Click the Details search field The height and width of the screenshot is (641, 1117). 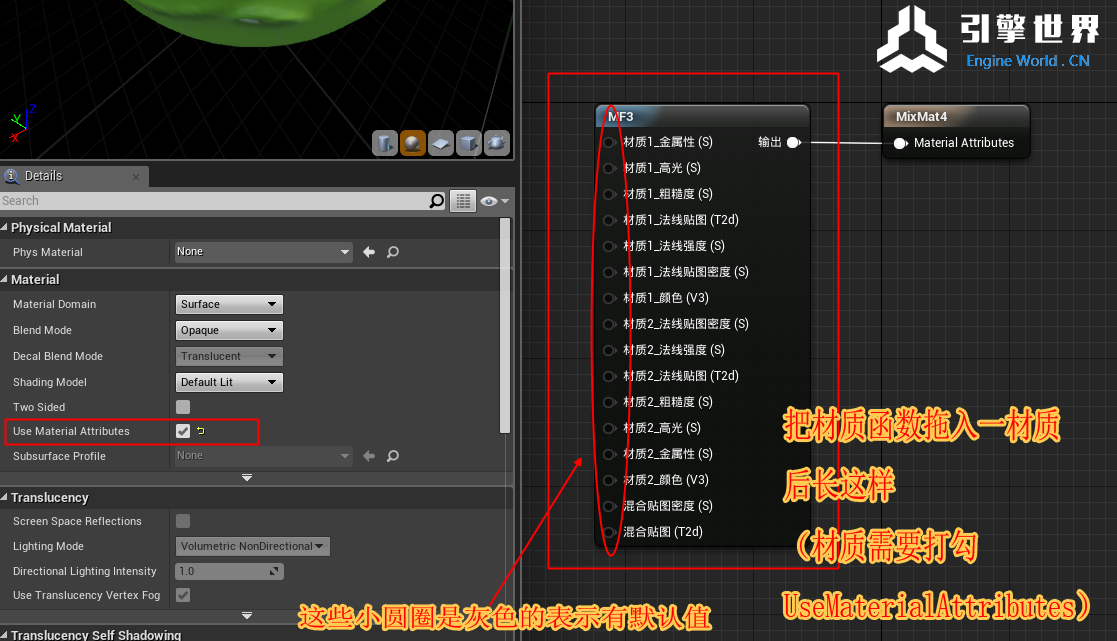tap(215, 201)
